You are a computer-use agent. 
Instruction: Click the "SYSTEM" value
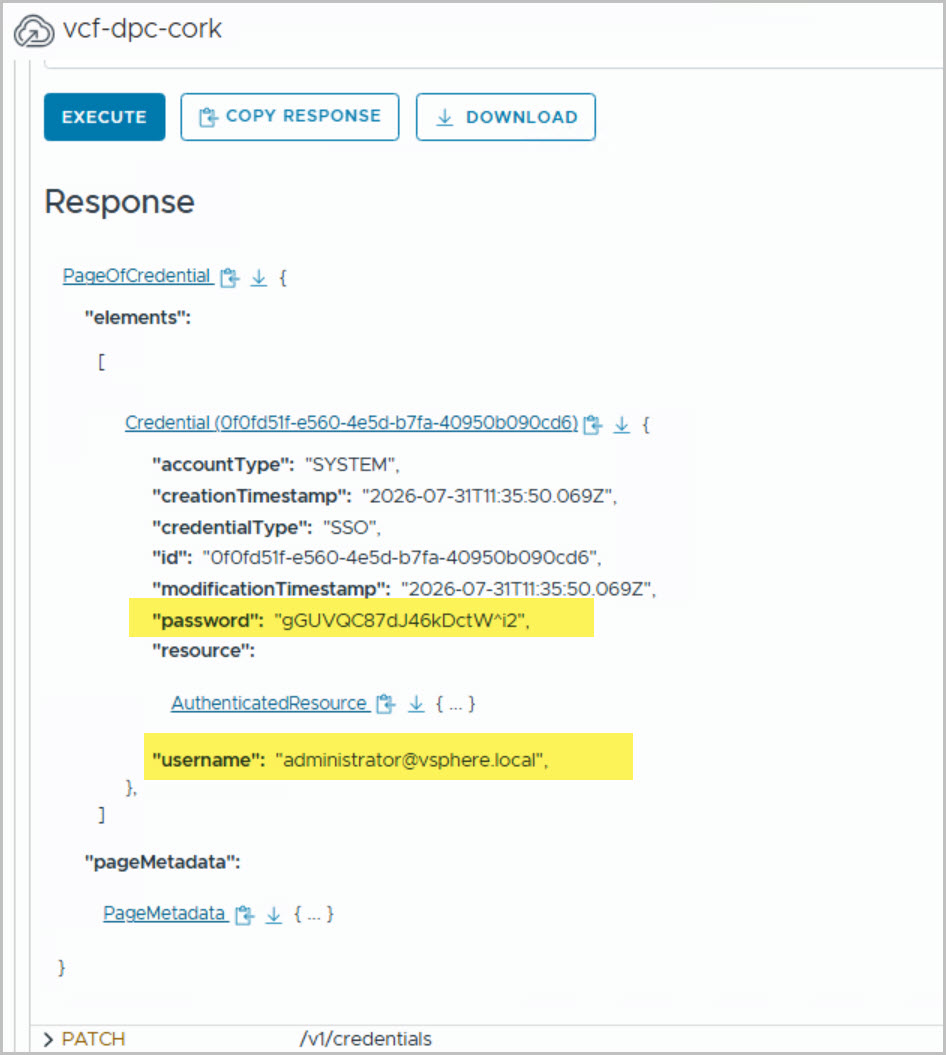(352, 465)
